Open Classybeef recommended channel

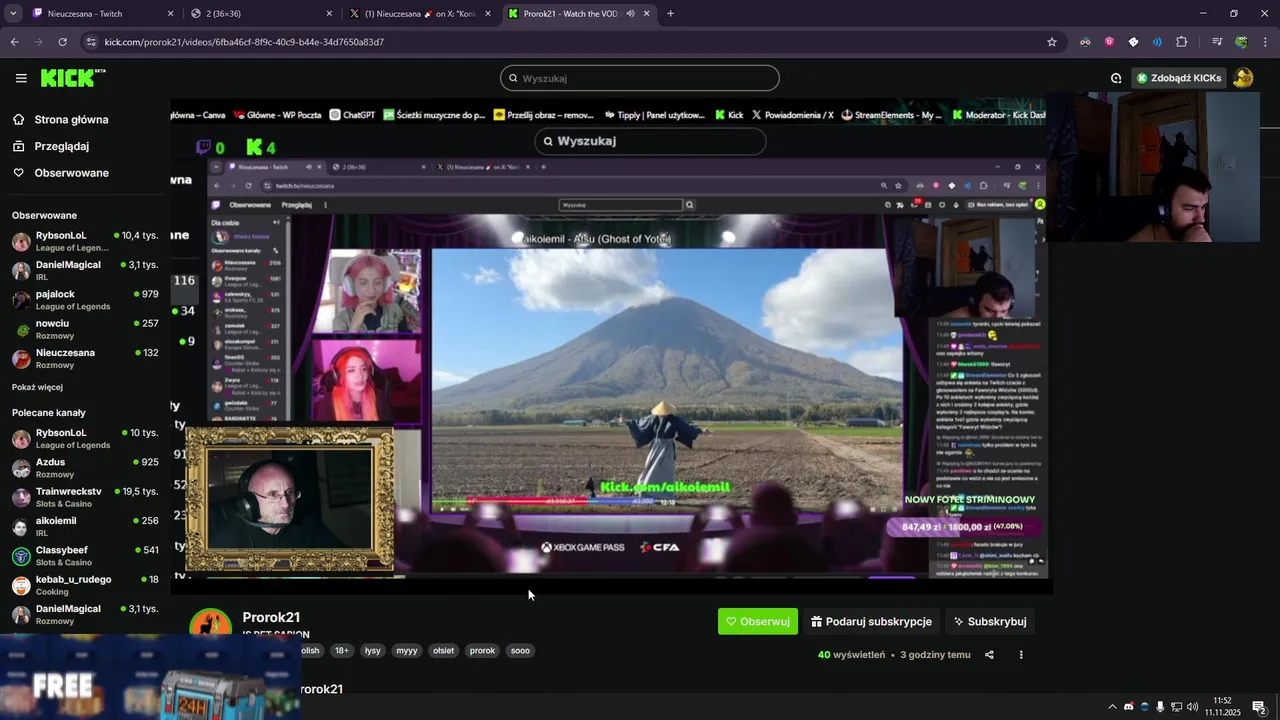coord(85,556)
